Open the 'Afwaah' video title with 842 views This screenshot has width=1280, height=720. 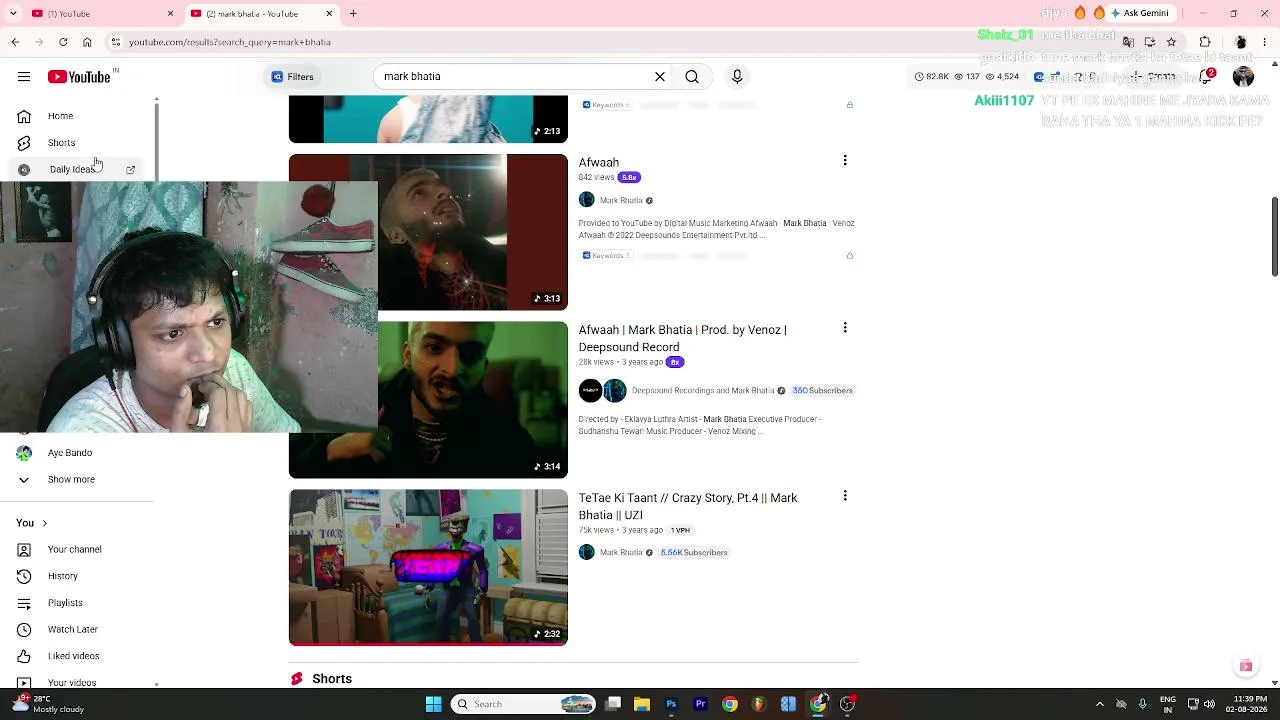coord(599,162)
